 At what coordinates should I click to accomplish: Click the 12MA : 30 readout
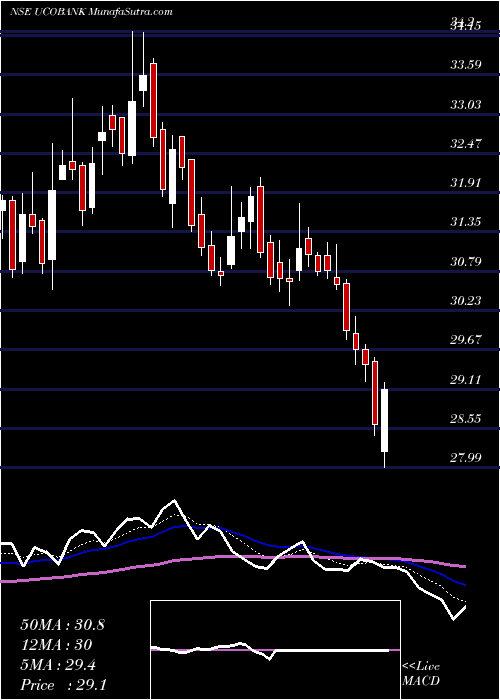click(56, 645)
